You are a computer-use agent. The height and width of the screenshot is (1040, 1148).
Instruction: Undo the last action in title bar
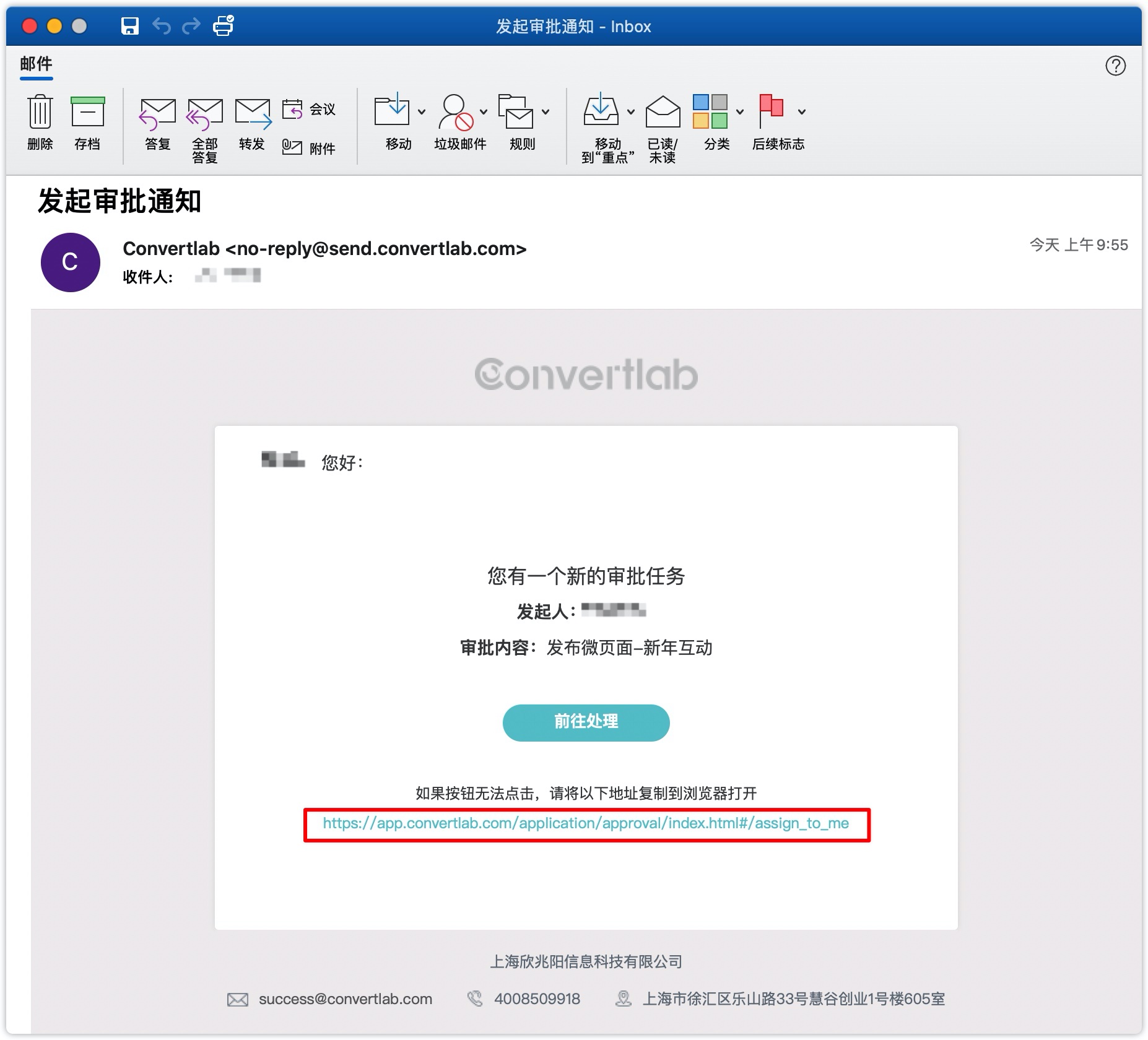(162, 26)
